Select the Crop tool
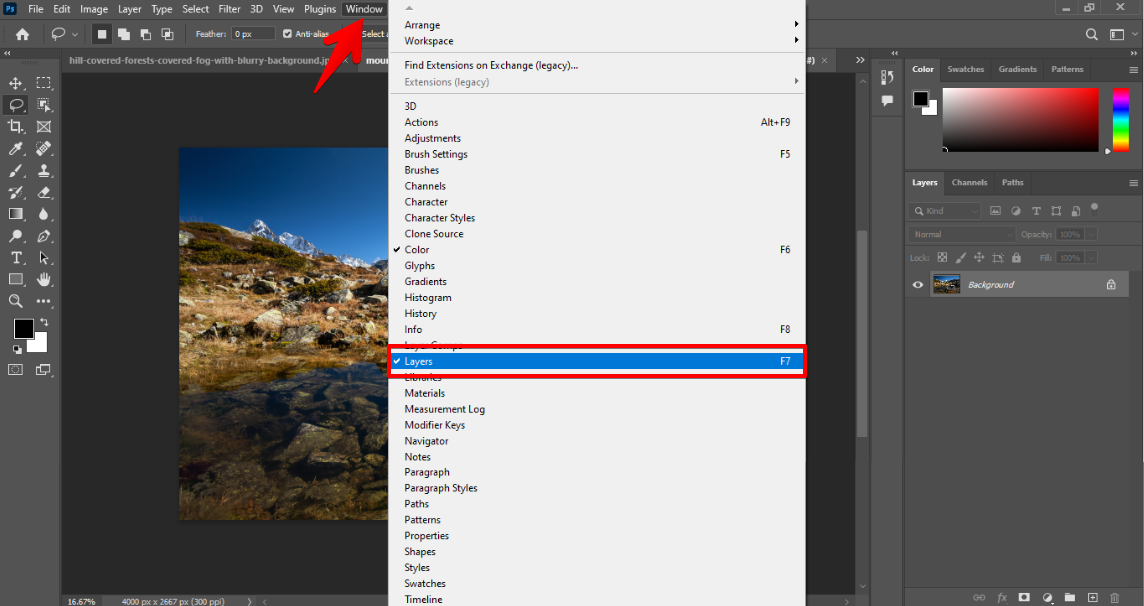This screenshot has height=606, width=1144. coord(15,127)
